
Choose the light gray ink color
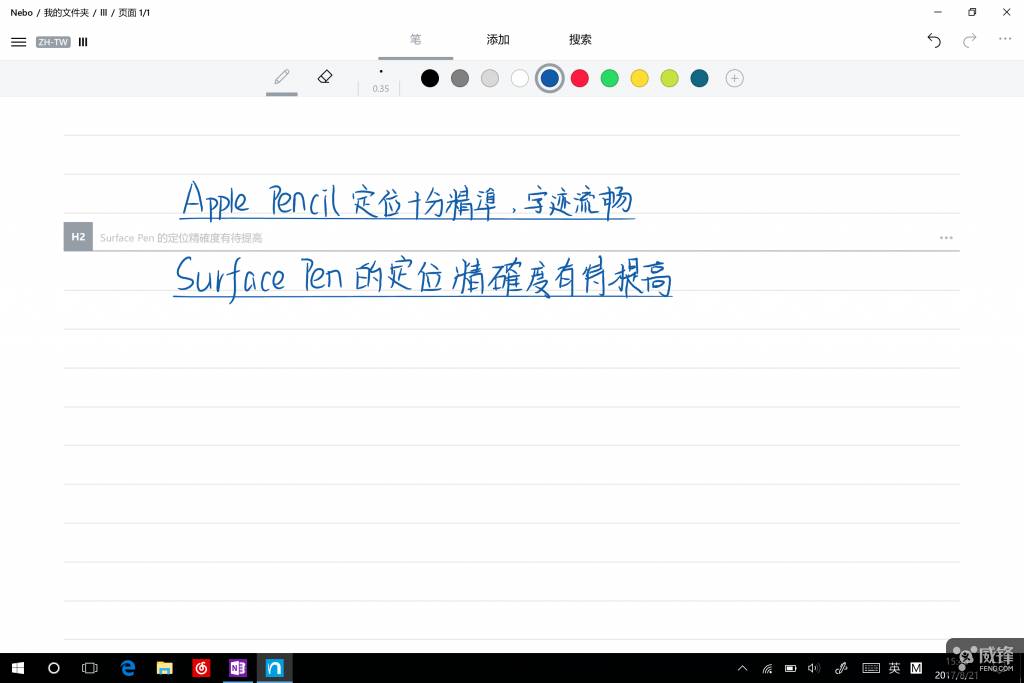tap(490, 78)
